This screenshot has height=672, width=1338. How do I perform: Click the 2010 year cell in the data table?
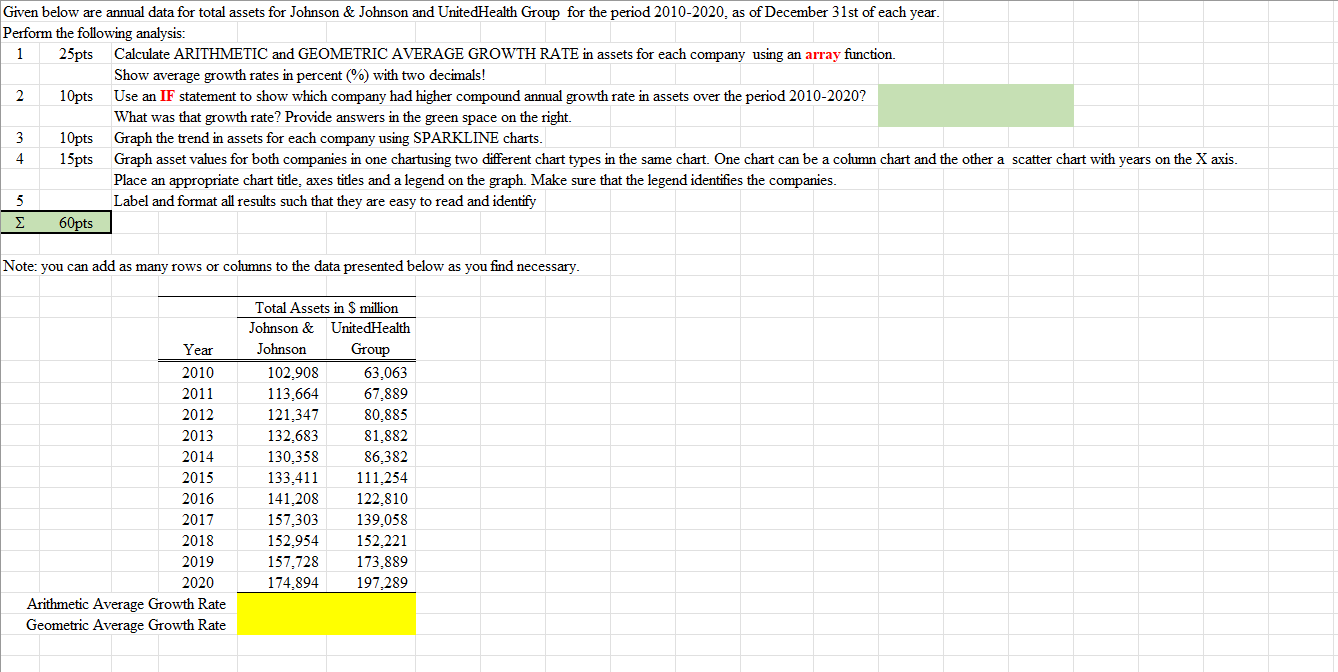[197, 372]
